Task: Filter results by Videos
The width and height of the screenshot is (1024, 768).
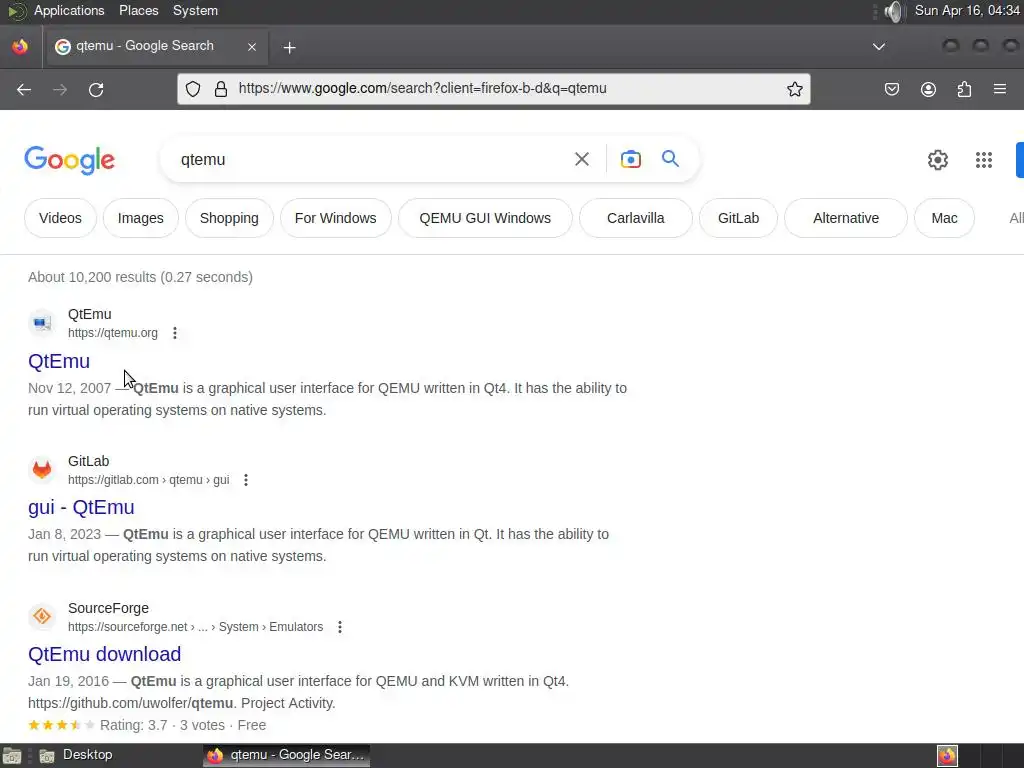Action: pyautogui.click(x=60, y=218)
